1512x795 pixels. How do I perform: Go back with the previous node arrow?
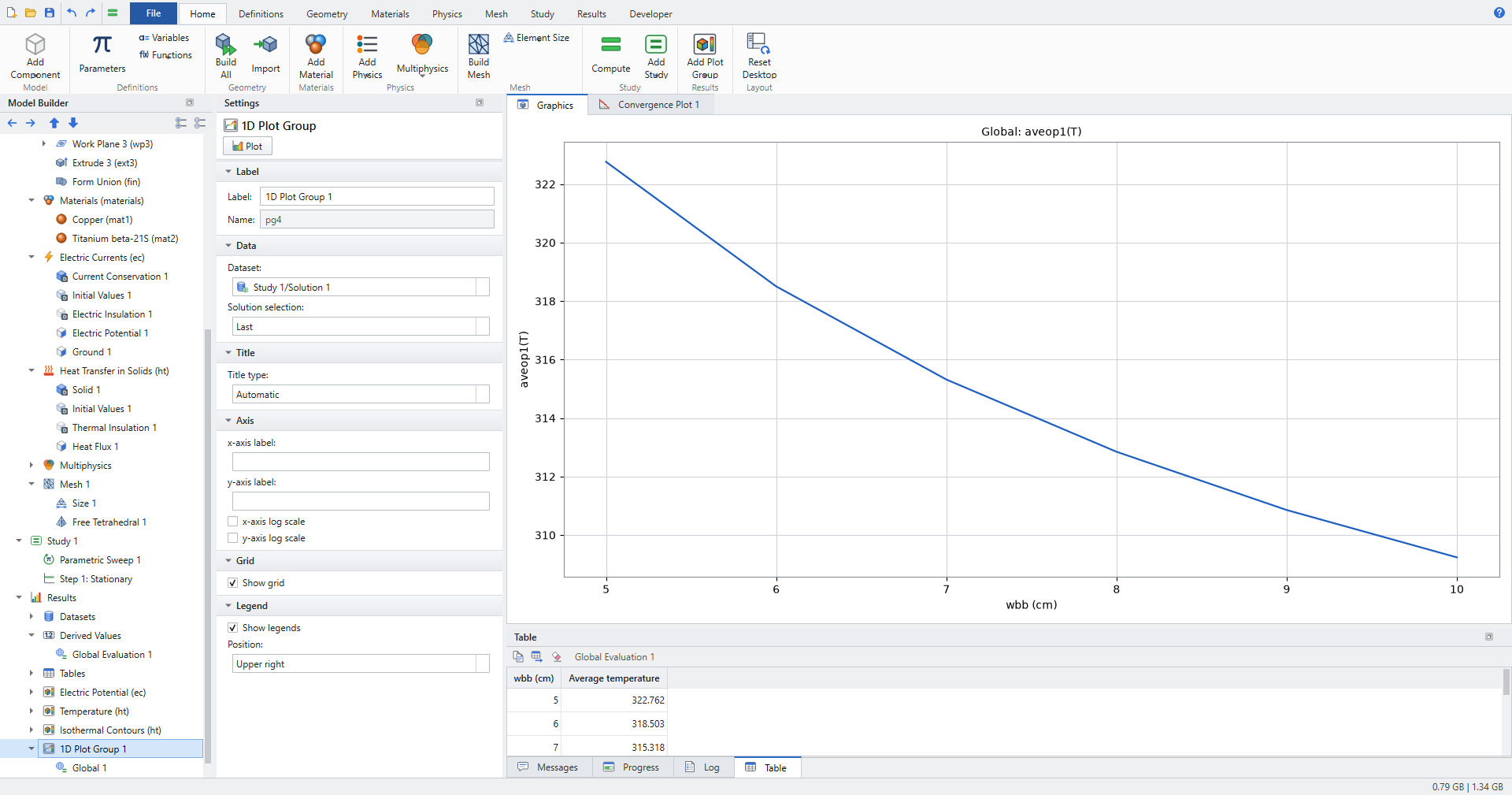click(x=12, y=123)
